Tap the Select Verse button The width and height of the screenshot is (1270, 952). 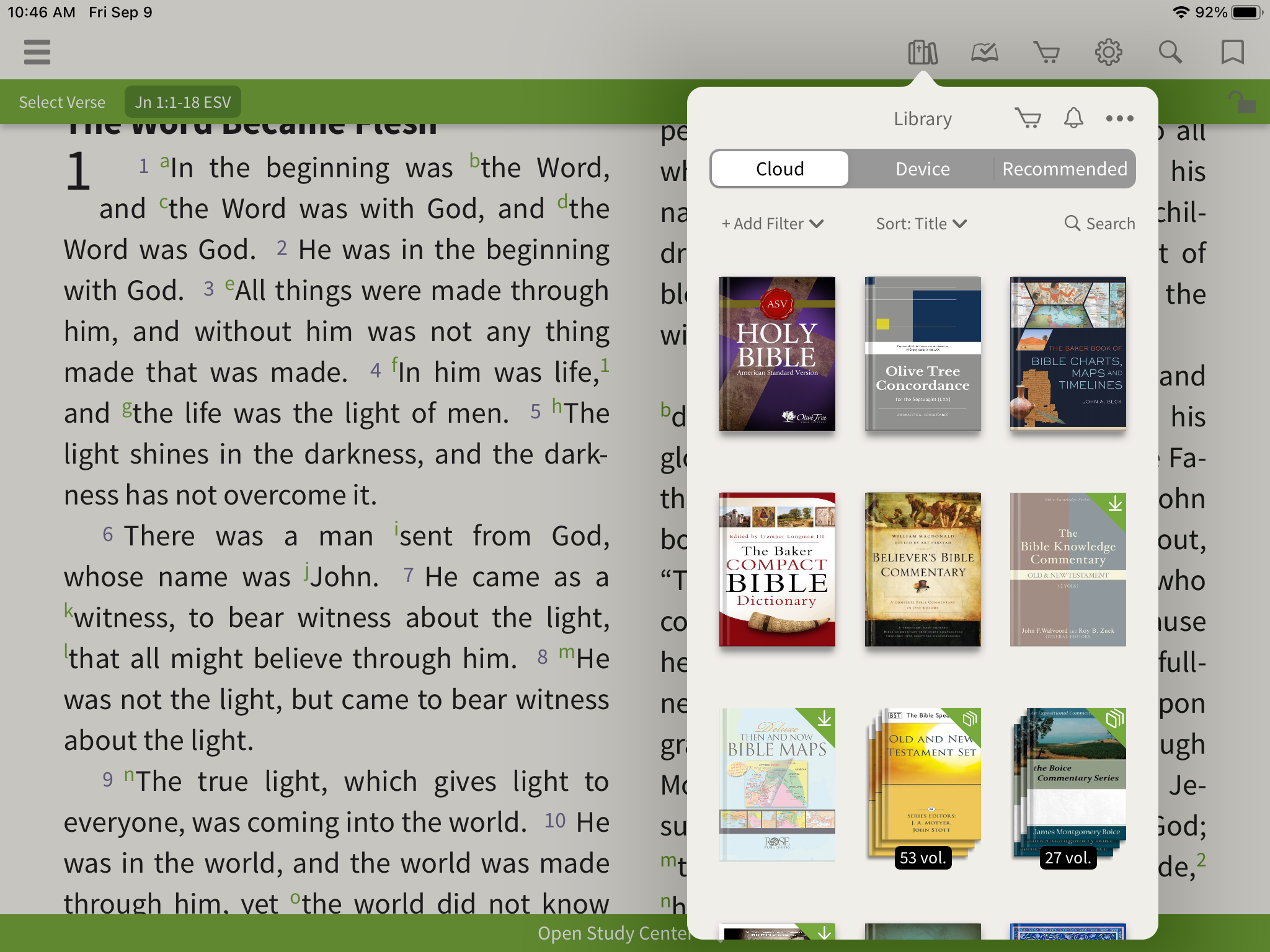click(x=62, y=102)
